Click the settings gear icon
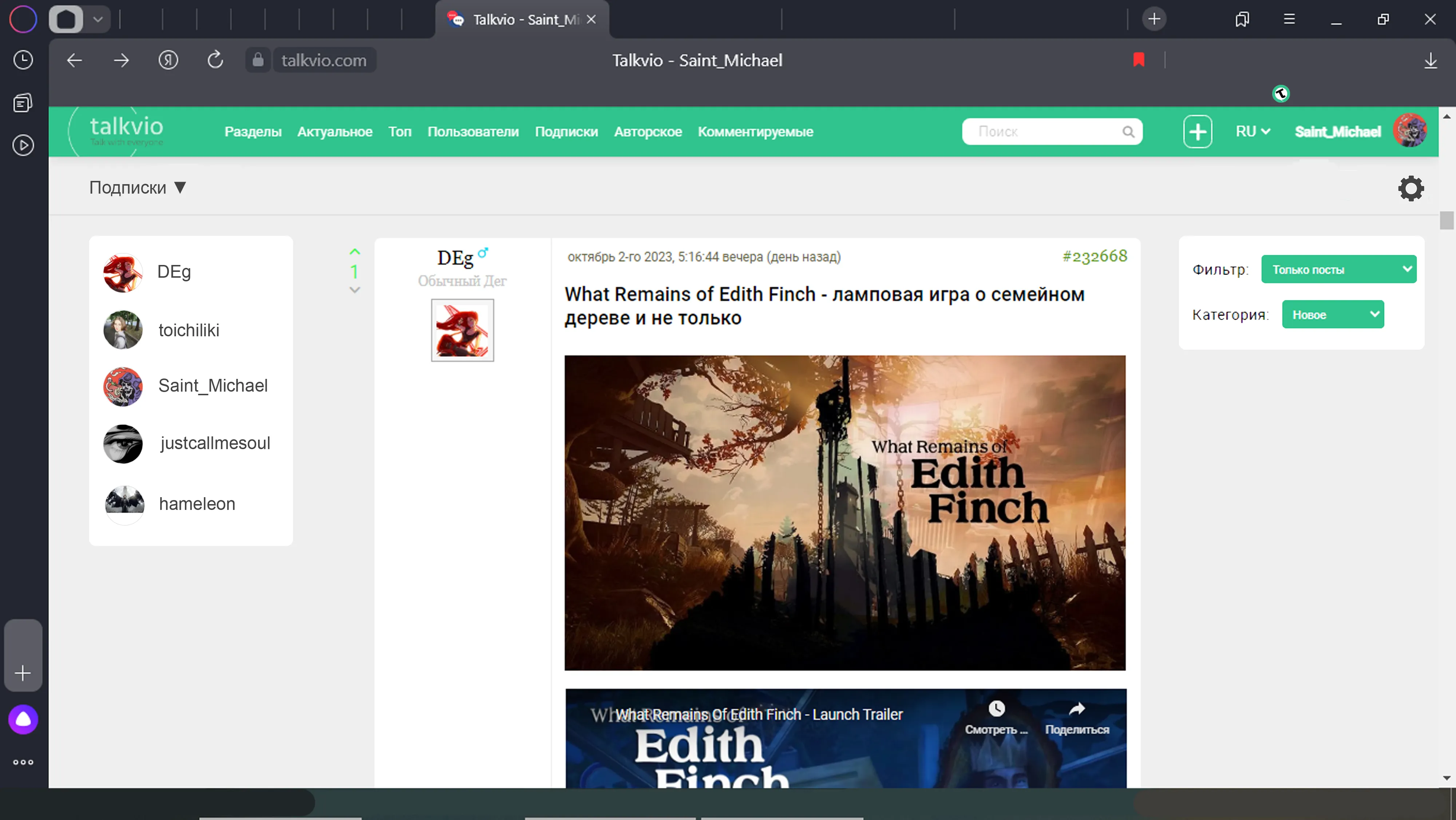 1411,188
